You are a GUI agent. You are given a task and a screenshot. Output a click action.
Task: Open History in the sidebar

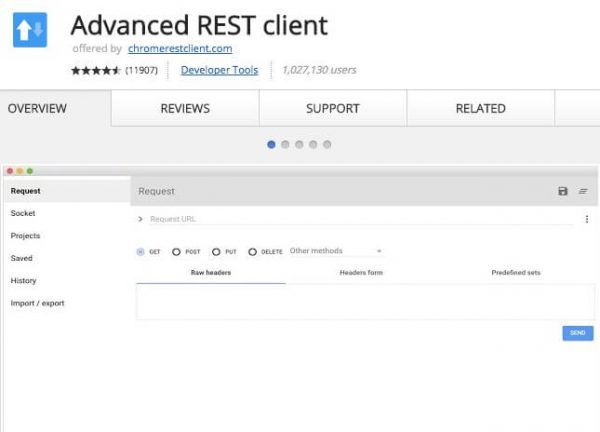pos(67,280)
